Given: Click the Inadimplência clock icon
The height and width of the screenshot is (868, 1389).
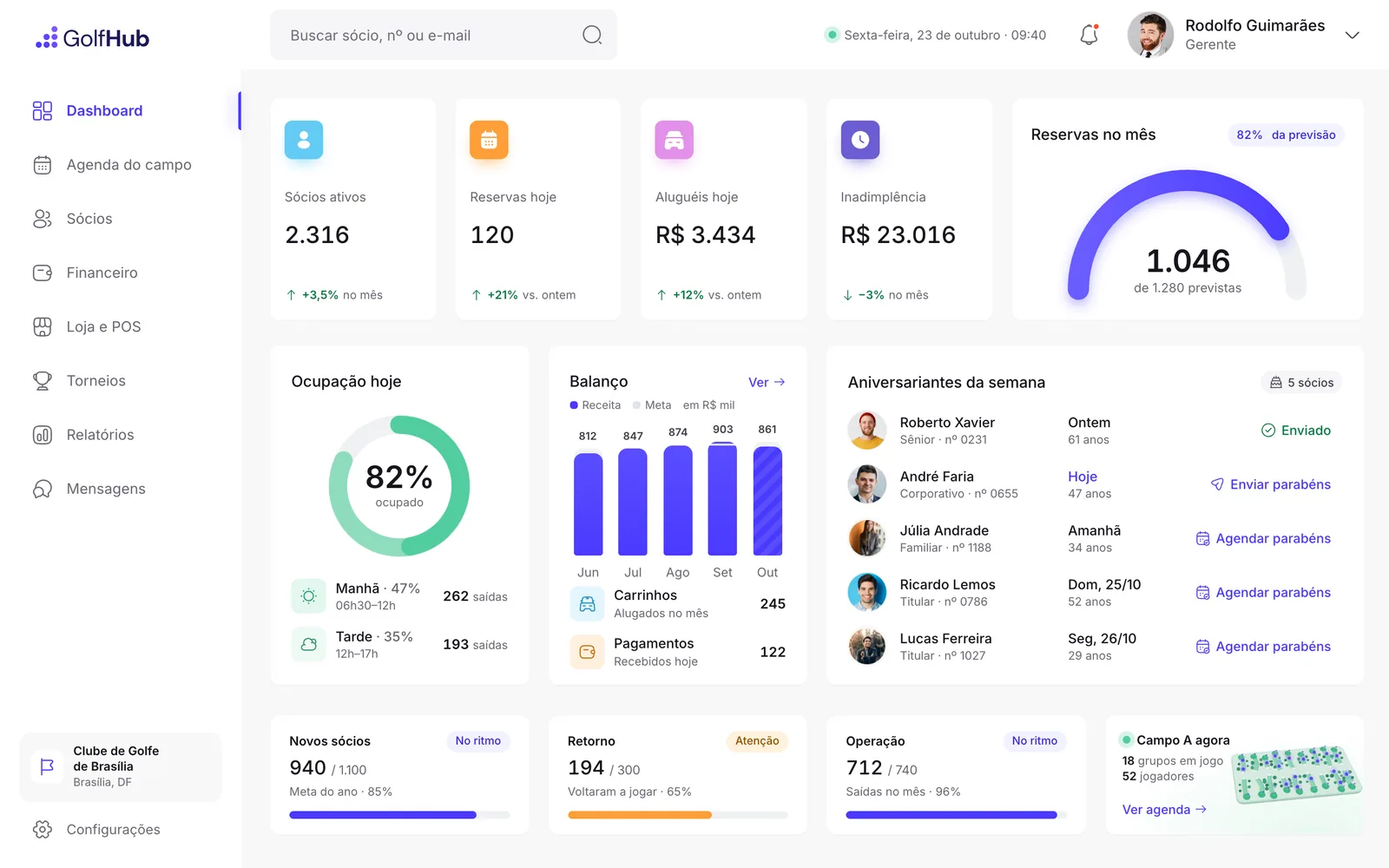Looking at the screenshot, I should tap(860, 140).
